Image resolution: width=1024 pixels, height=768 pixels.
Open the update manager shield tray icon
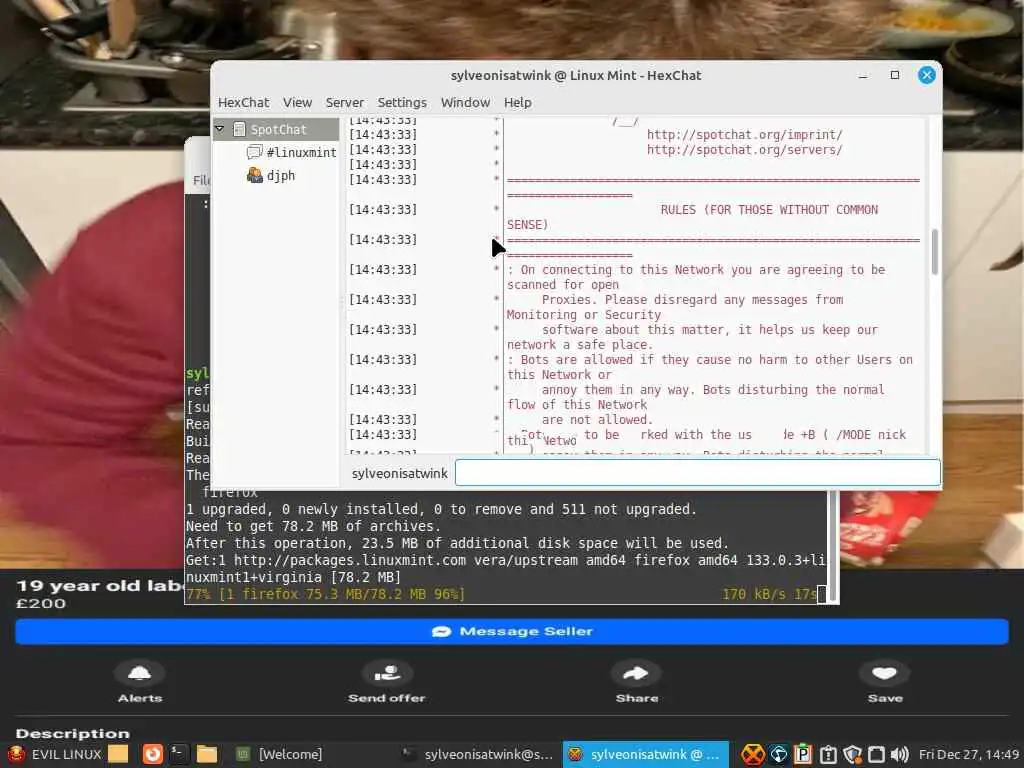pos(853,754)
